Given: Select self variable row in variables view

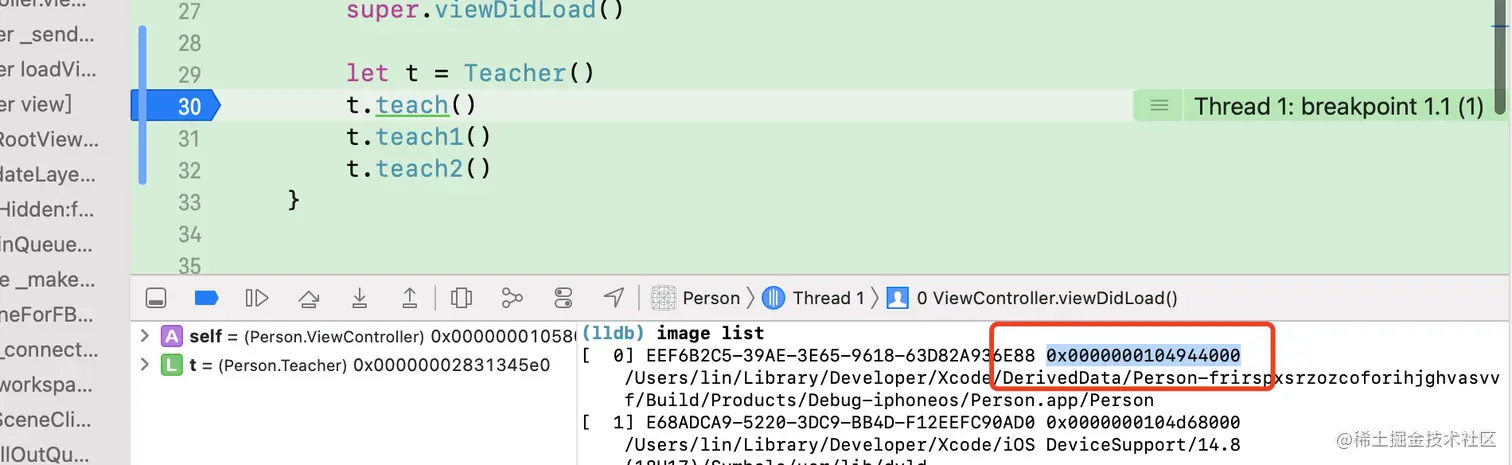Looking at the screenshot, I should pyautogui.click(x=355, y=335).
